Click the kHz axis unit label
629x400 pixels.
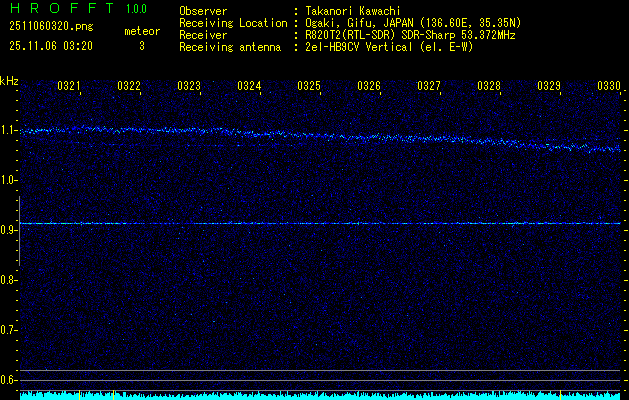point(9,81)
